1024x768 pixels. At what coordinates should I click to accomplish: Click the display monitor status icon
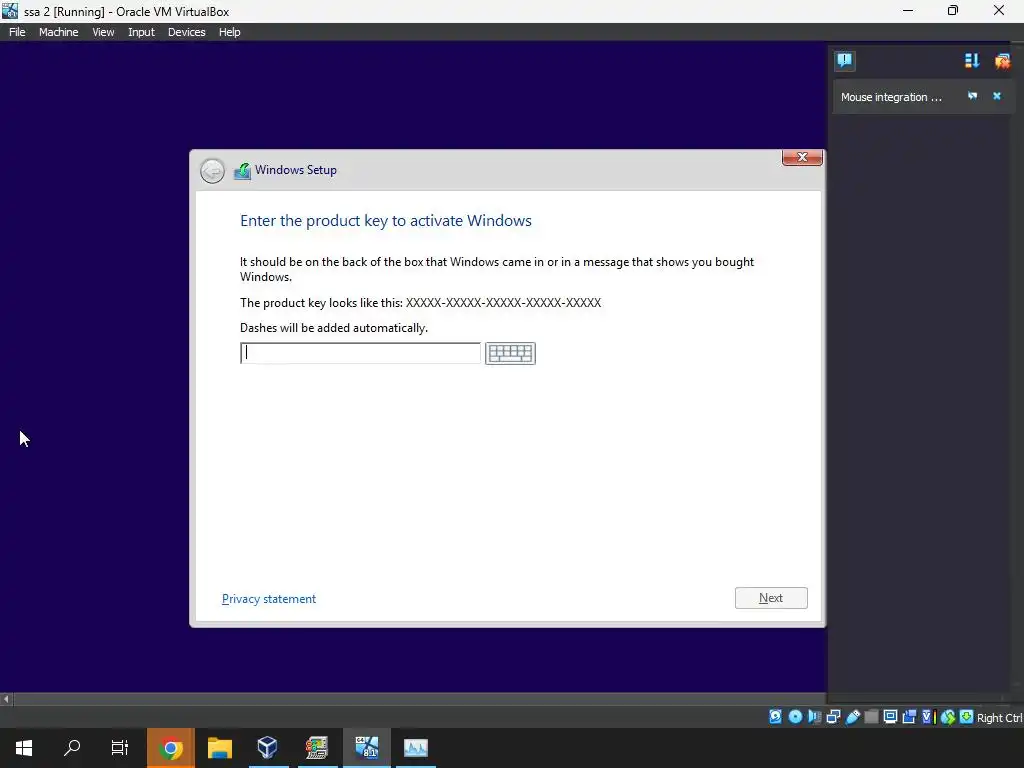[x=890, y=717]
